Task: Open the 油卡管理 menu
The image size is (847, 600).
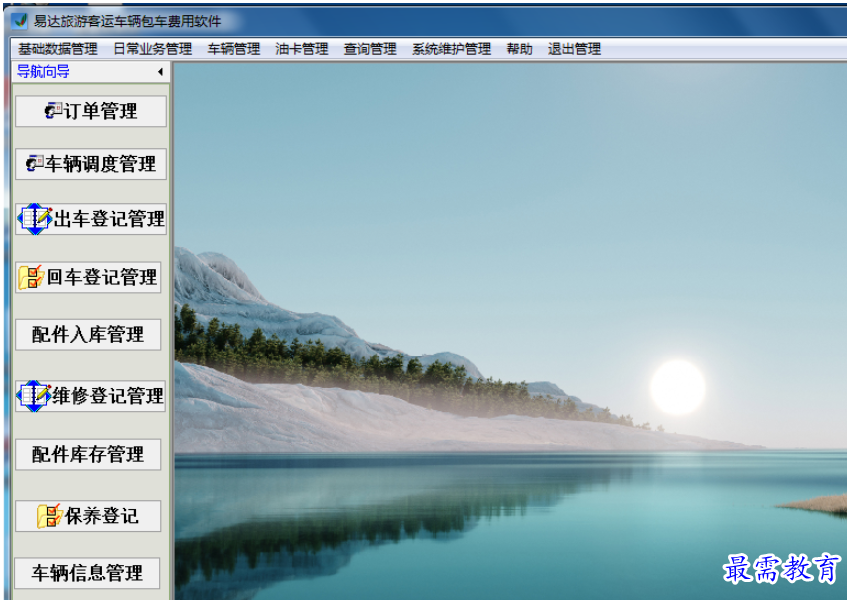Action: coord(301,49)
